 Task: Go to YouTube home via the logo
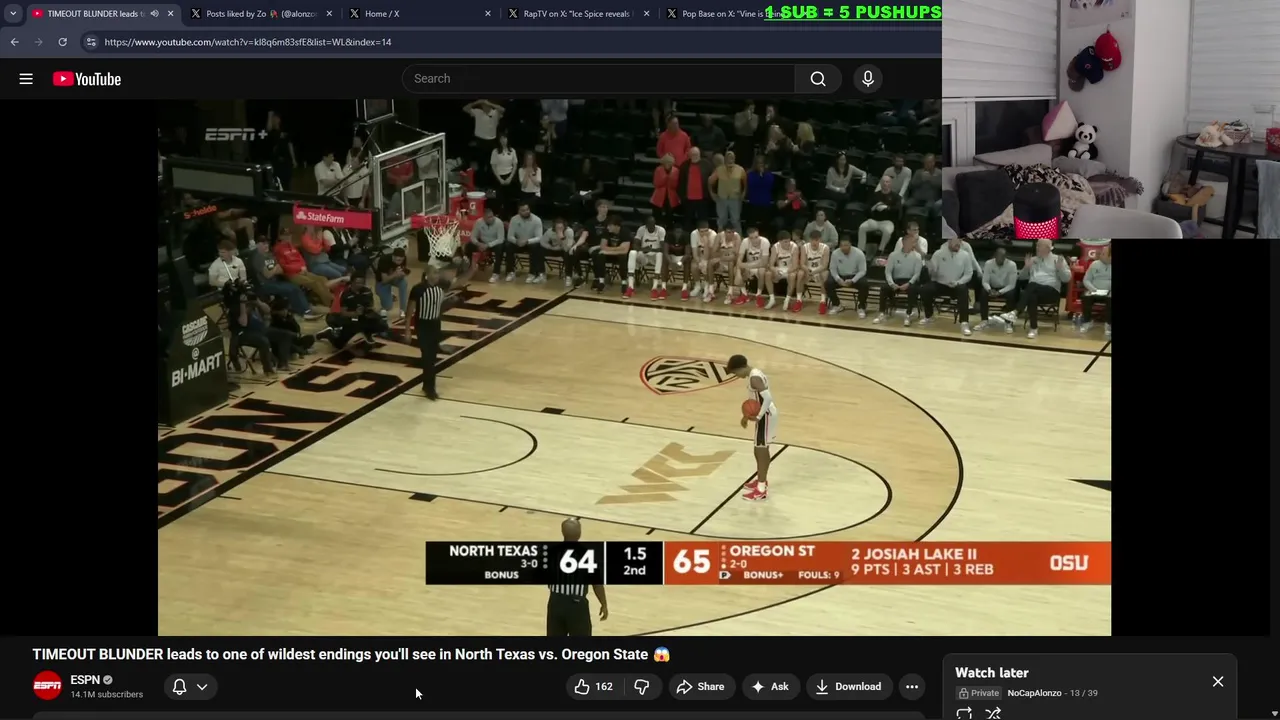point(87,79)
